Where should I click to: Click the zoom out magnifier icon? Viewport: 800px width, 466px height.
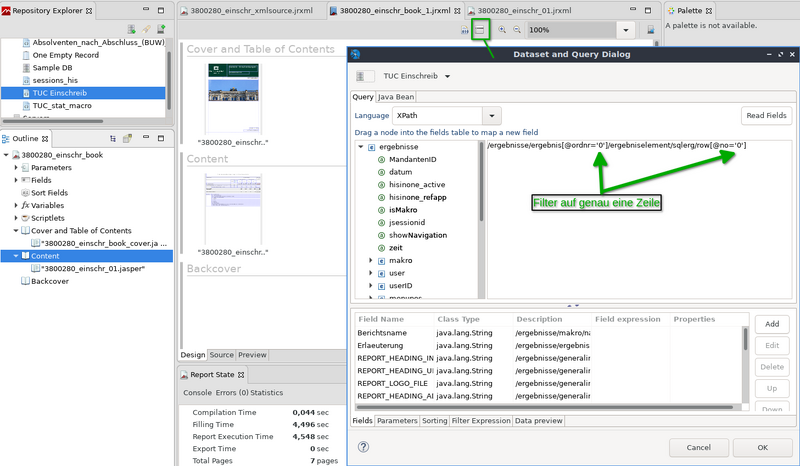tap(517, 30)
